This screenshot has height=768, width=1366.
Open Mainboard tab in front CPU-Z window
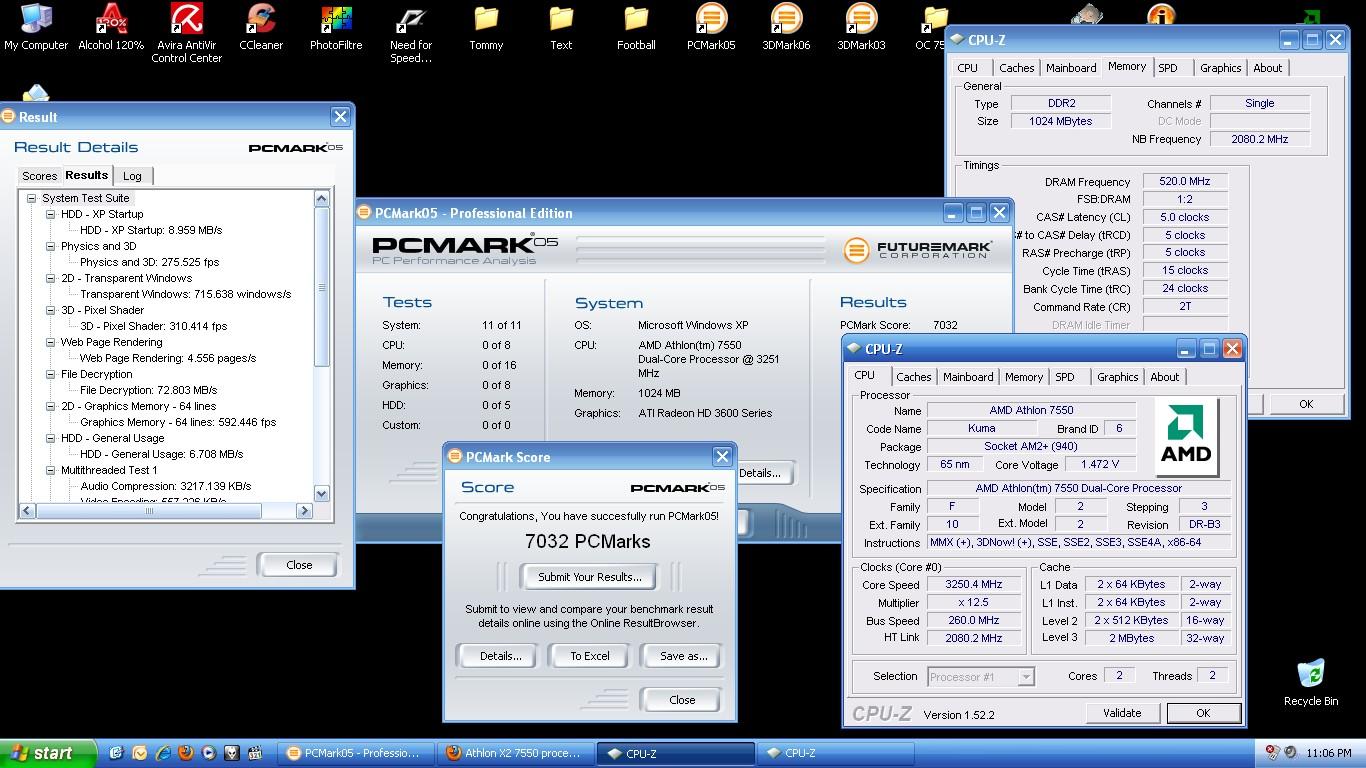(x=968, y=377)
